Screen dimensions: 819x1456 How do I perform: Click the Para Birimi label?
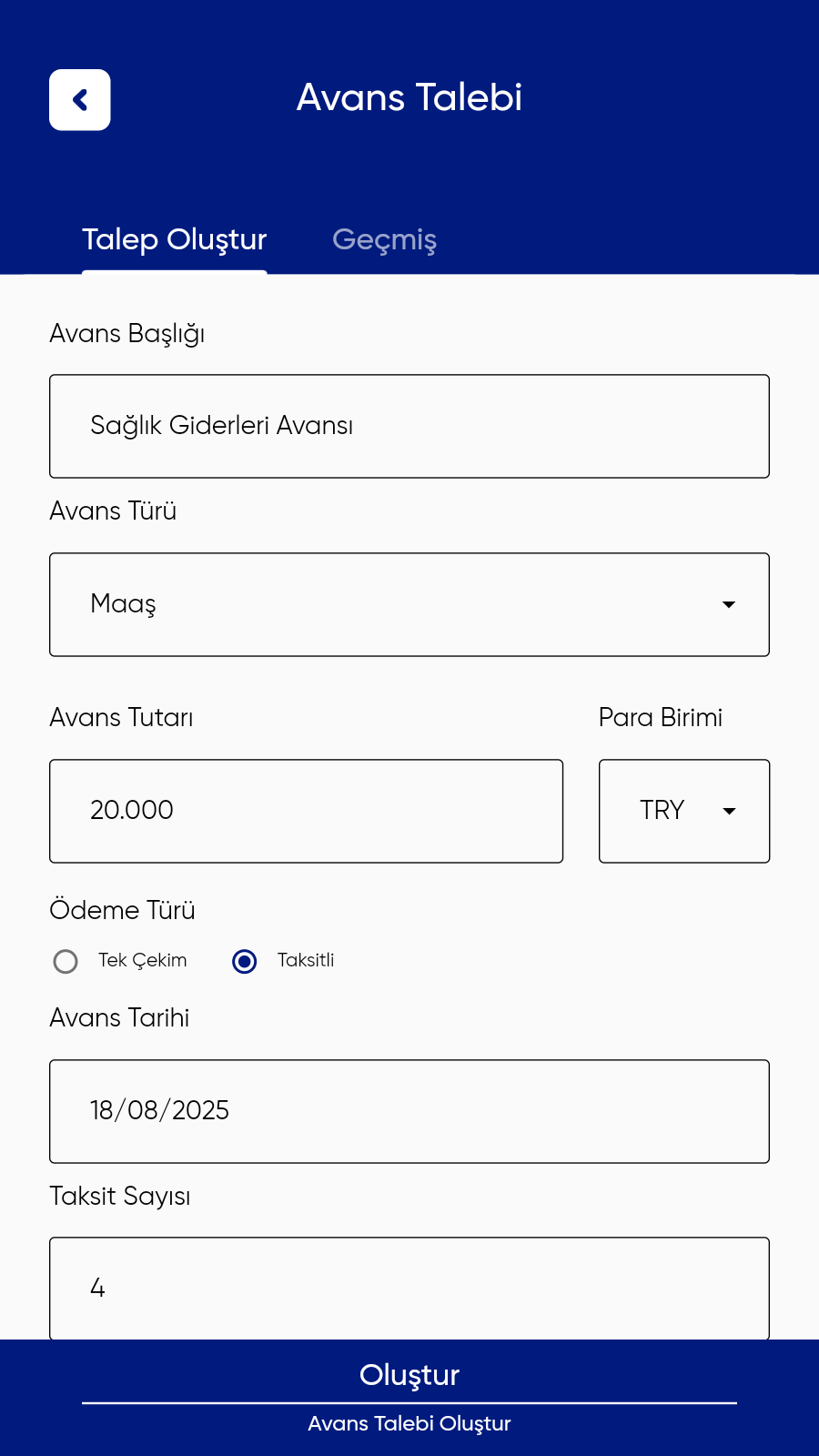point(661,717)
